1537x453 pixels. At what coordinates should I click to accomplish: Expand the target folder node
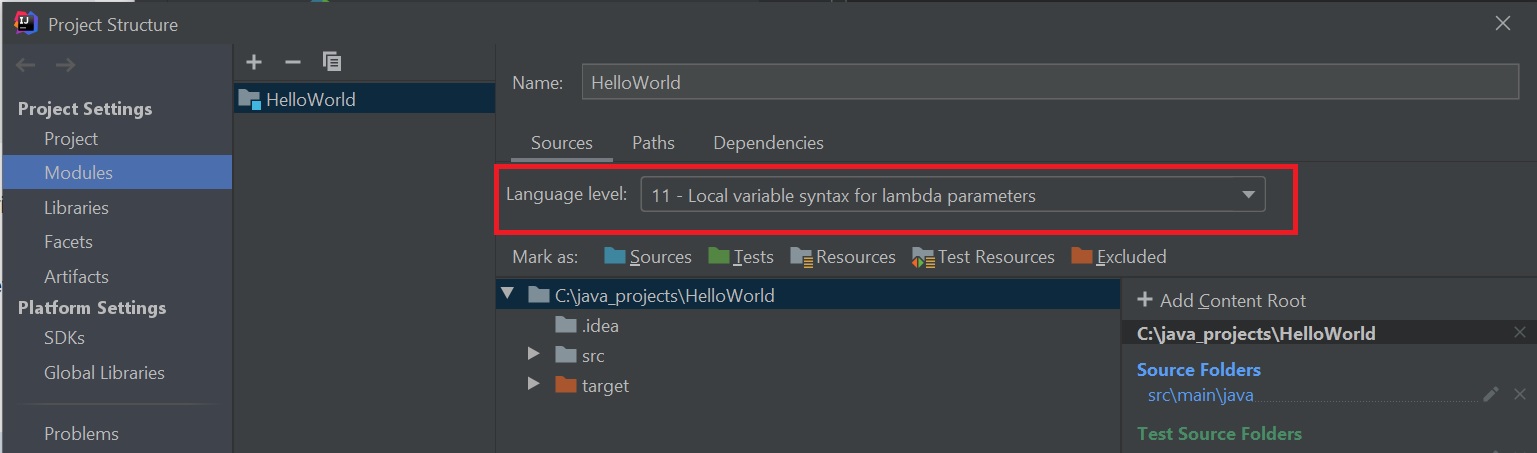click(x=534, y=385)
